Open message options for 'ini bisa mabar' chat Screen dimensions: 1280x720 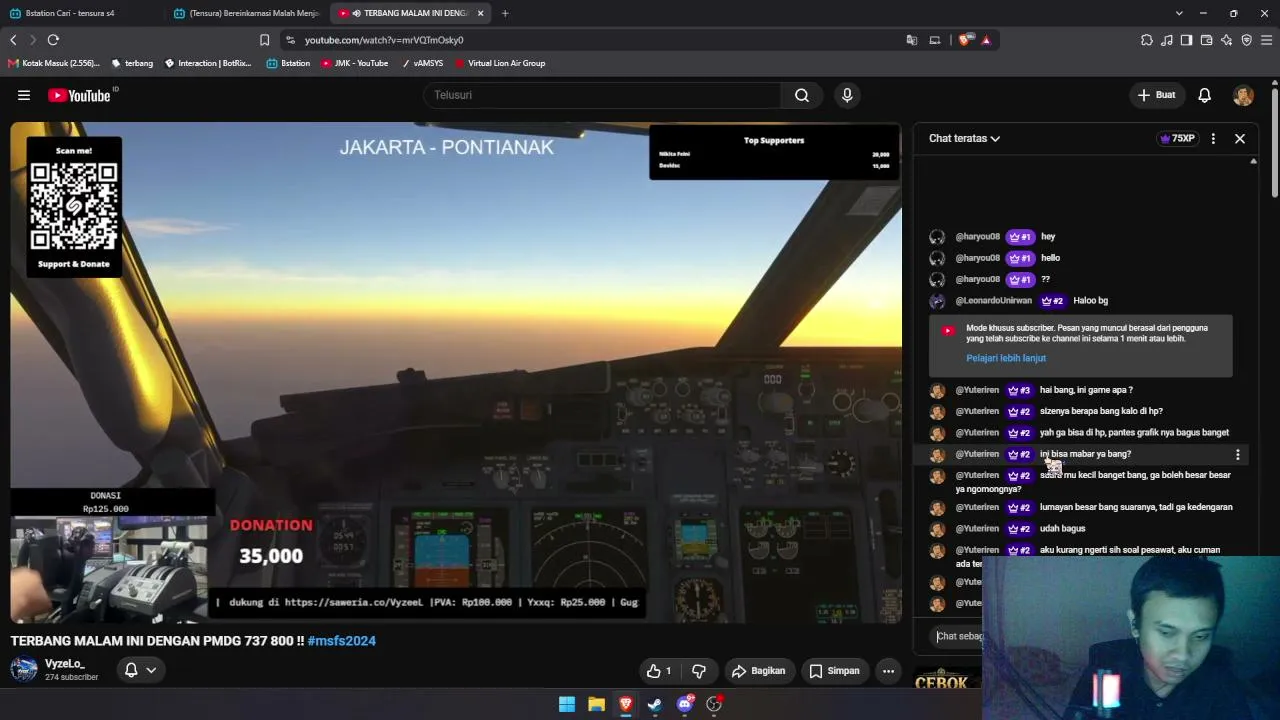pos(1238,455)
